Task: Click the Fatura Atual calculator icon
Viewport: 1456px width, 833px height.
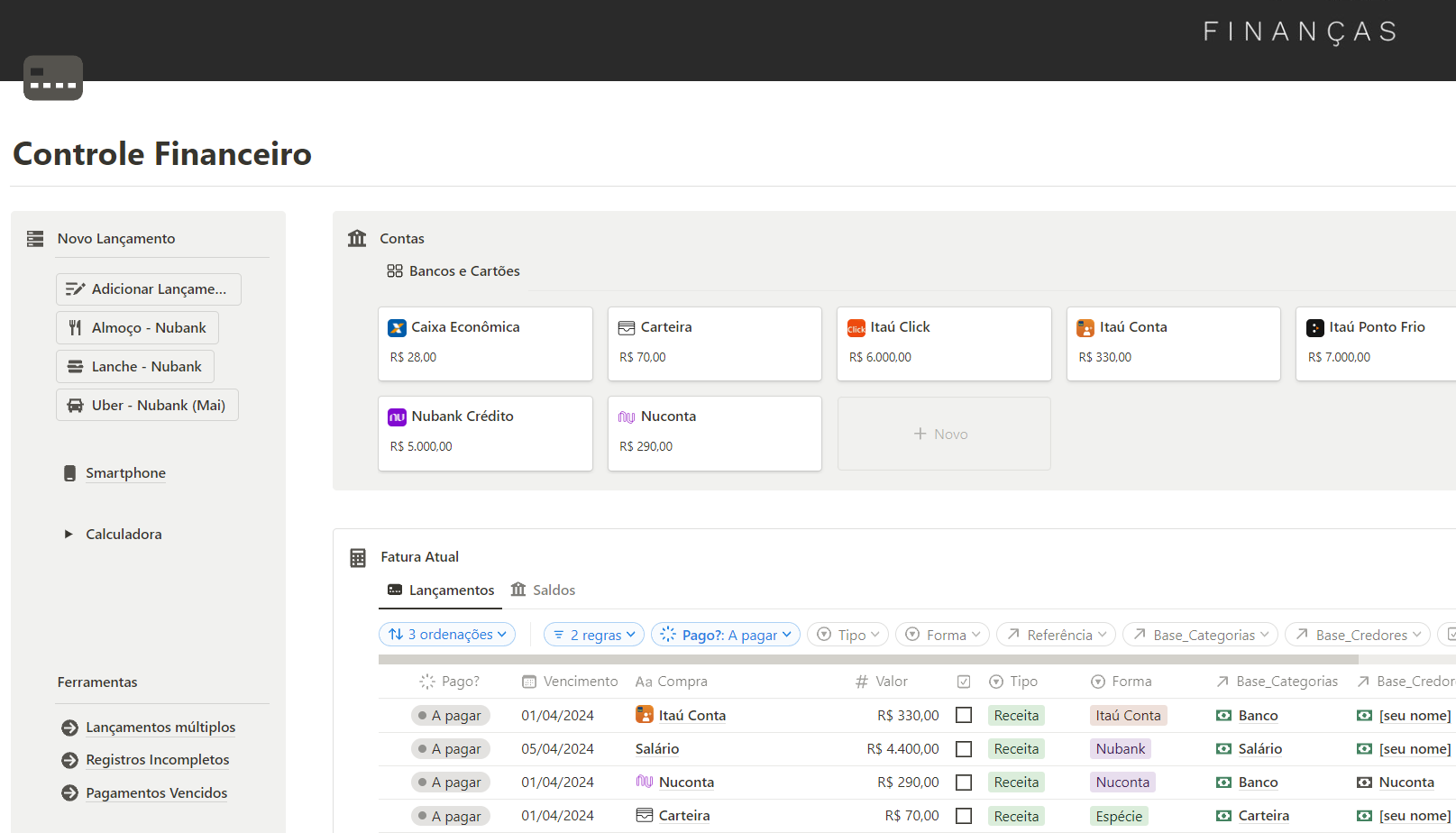Action: [358, 558]
